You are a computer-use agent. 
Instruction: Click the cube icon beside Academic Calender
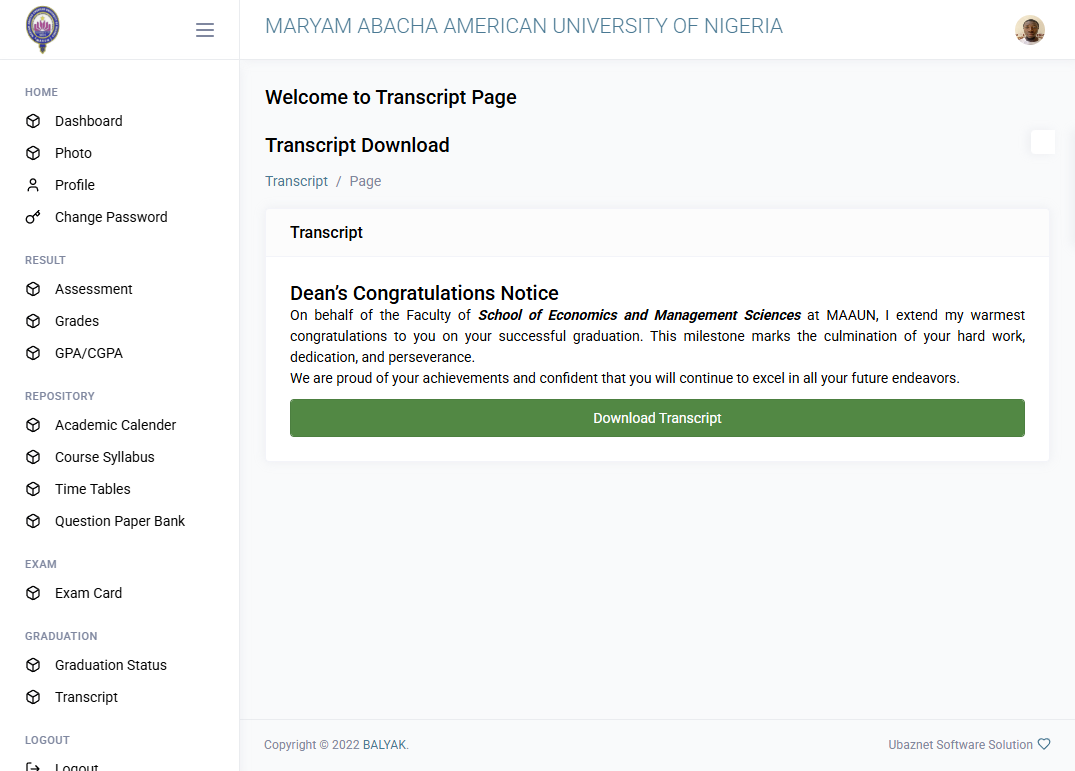33,425
